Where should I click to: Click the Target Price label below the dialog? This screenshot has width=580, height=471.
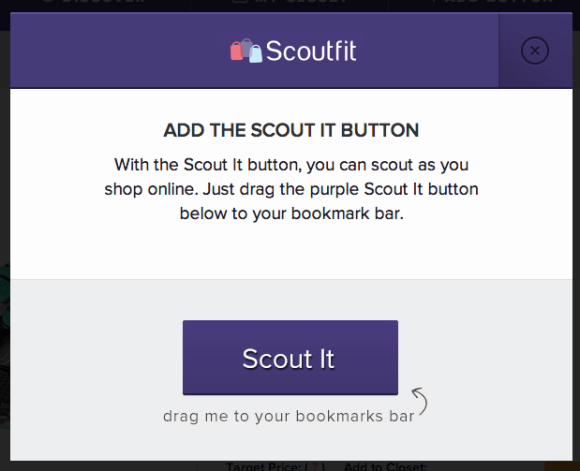pyautogui.click(x=264, y=467)
